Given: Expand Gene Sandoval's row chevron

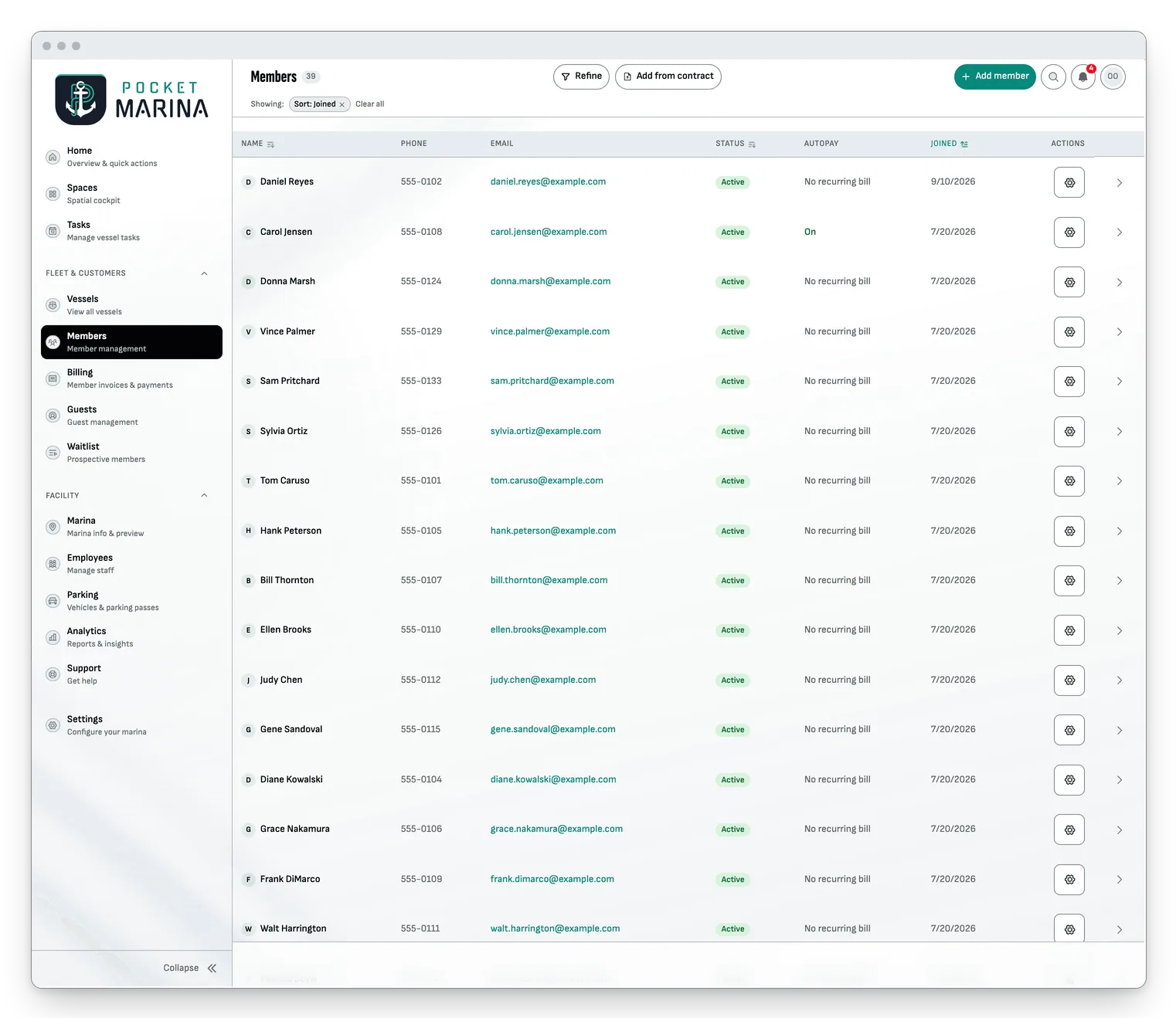Looking at the screenshot, I should [x=1119, y=731].
